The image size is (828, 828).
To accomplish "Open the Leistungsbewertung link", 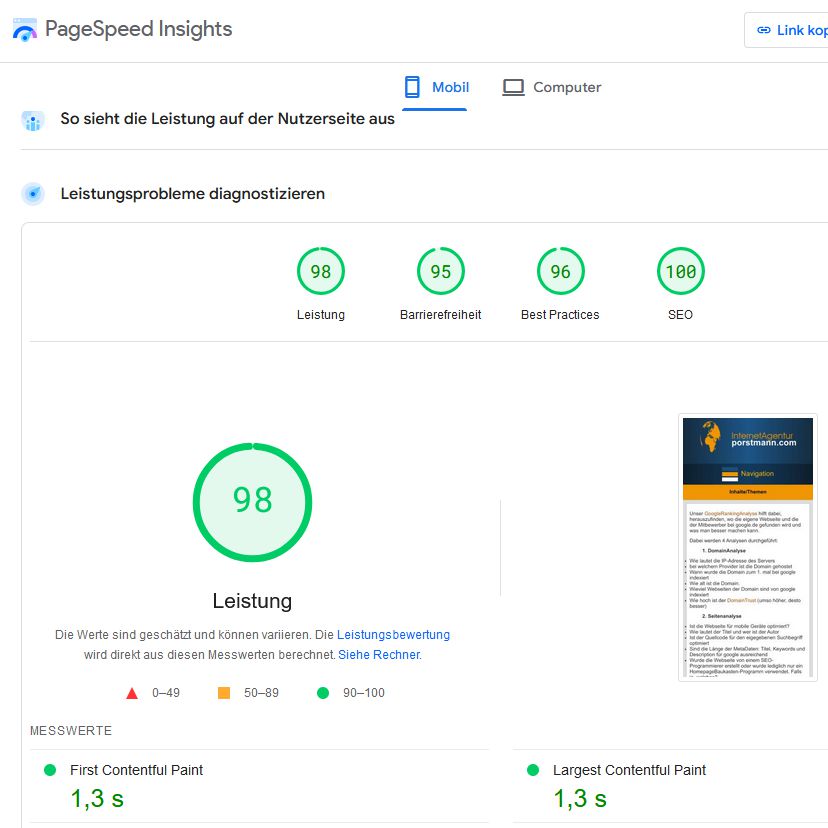I will point(393,635).
